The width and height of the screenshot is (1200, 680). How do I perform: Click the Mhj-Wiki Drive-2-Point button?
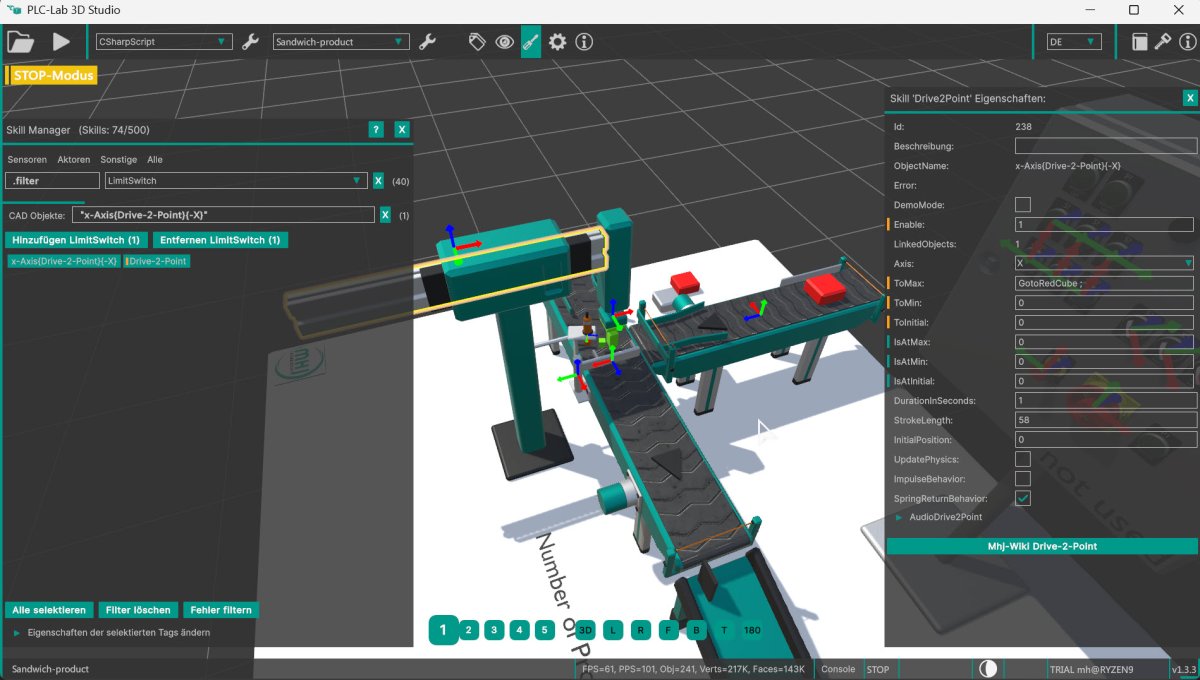(x=1041, y=546)
